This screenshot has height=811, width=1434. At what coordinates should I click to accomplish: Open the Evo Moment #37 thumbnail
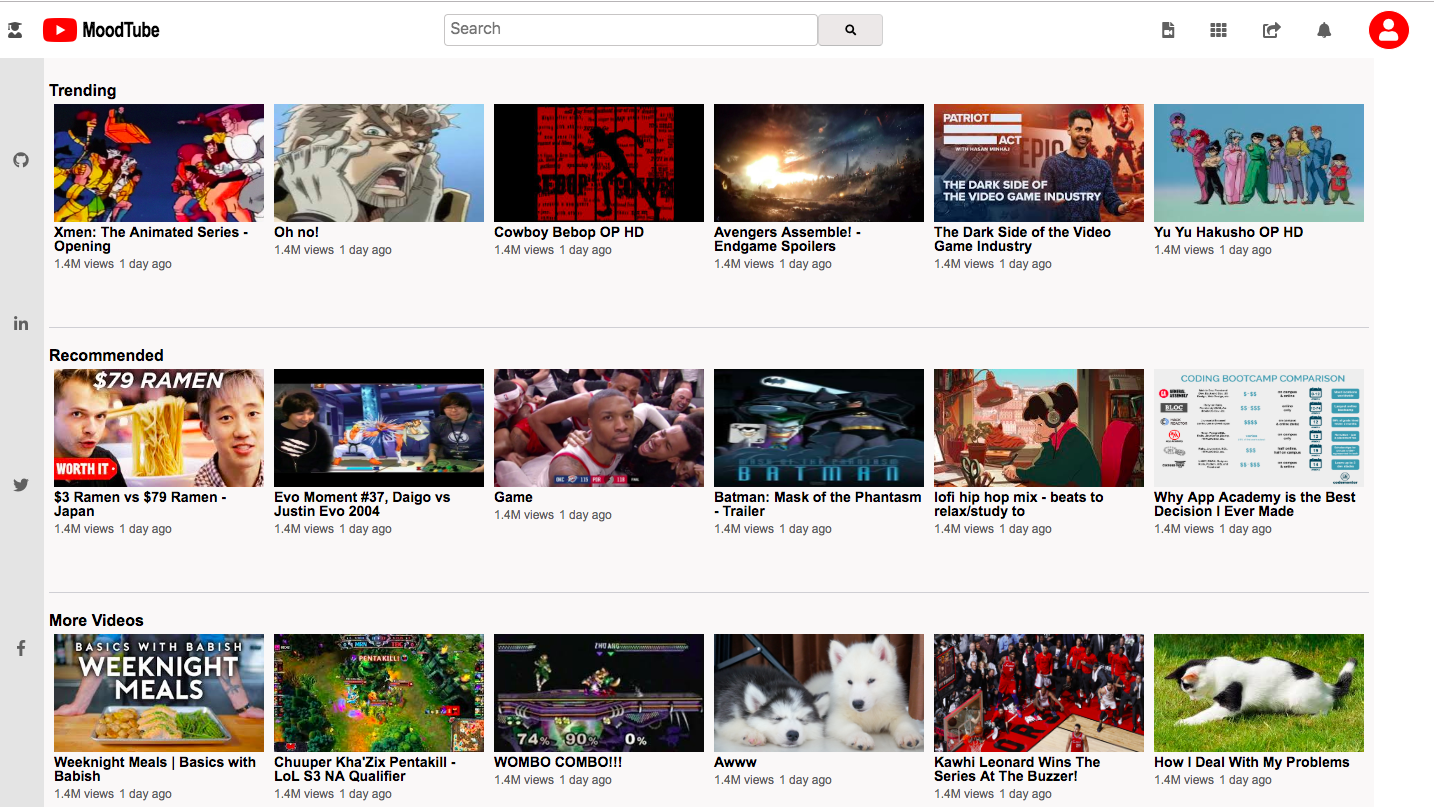point(379,428)
